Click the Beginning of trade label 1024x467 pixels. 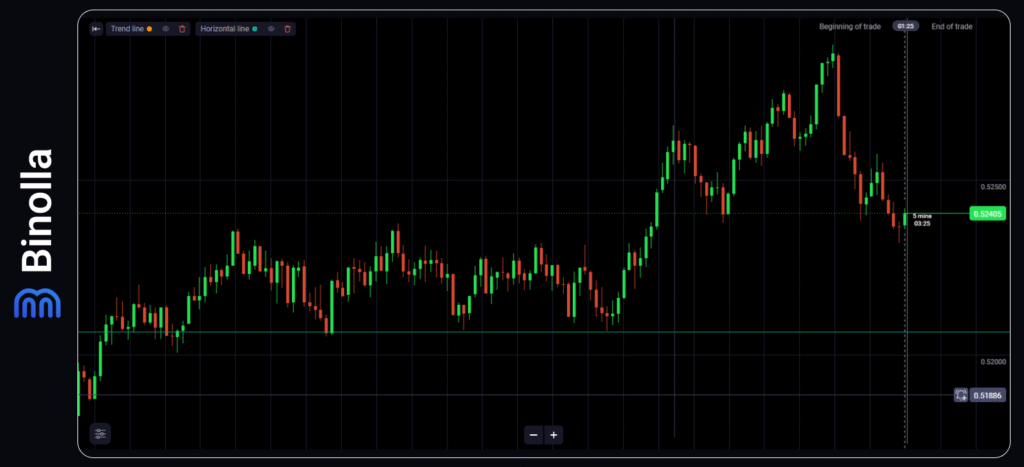coord(849,26)
